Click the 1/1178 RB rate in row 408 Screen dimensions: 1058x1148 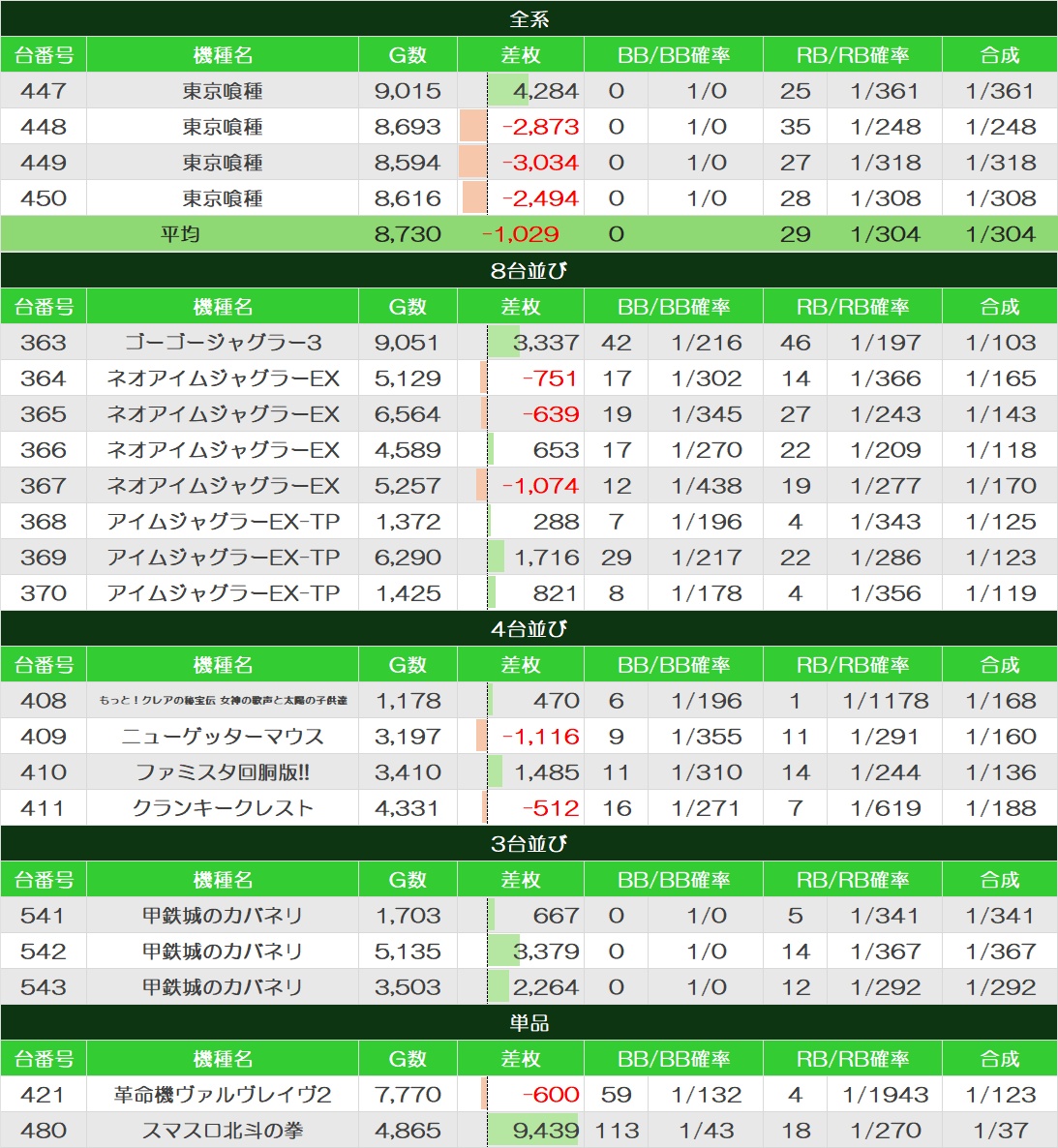click(x=885, y=701)
